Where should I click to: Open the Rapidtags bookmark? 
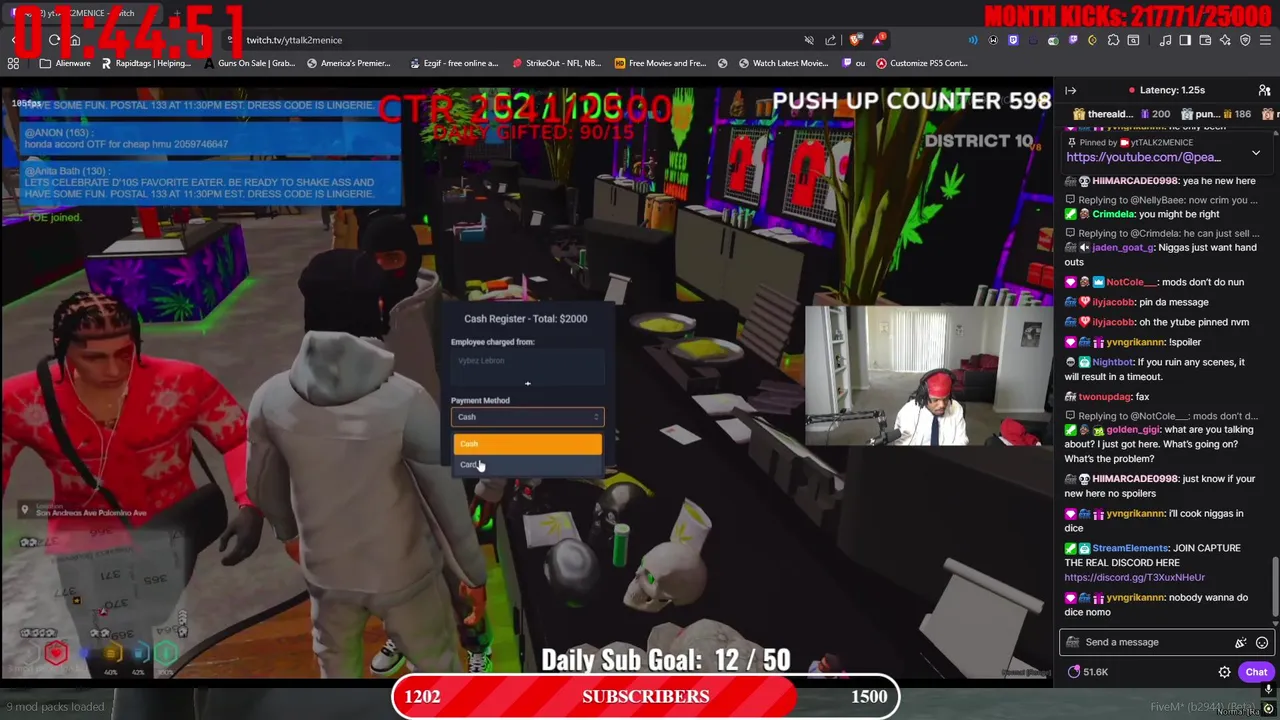[x=145, y=63]
